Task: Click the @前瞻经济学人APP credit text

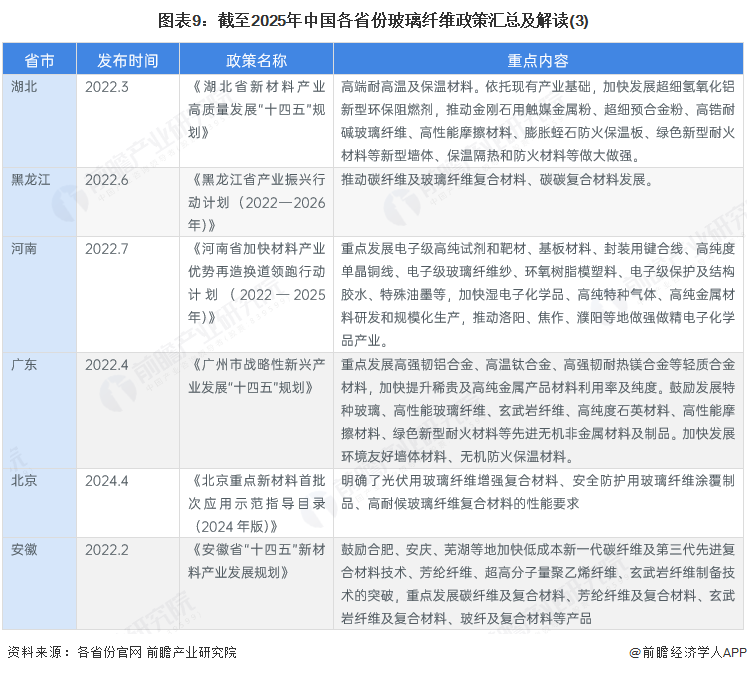Action: tap(687, 652)
